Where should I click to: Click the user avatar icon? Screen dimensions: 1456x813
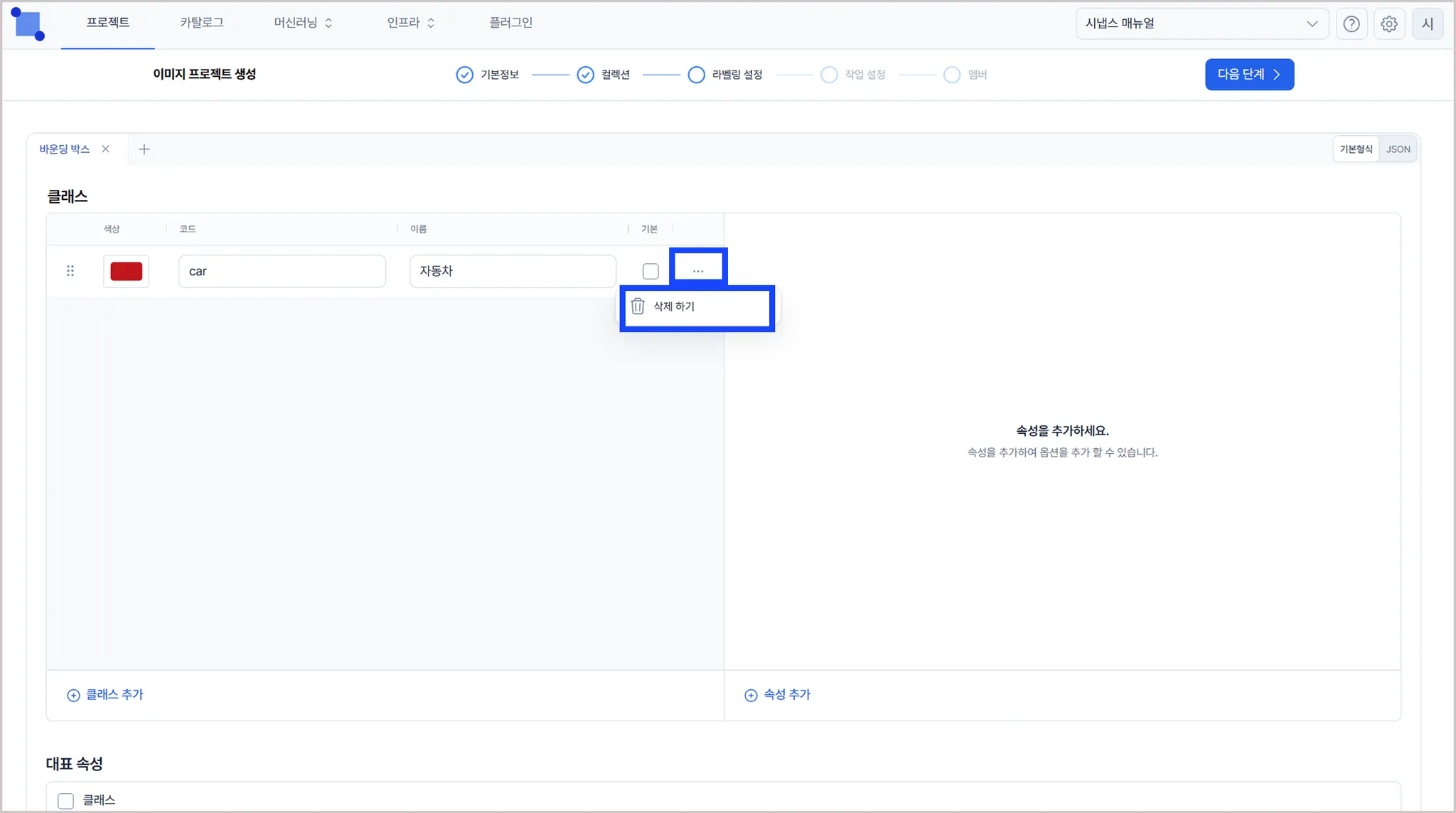pyautogui.click(x=1427, y=24)
